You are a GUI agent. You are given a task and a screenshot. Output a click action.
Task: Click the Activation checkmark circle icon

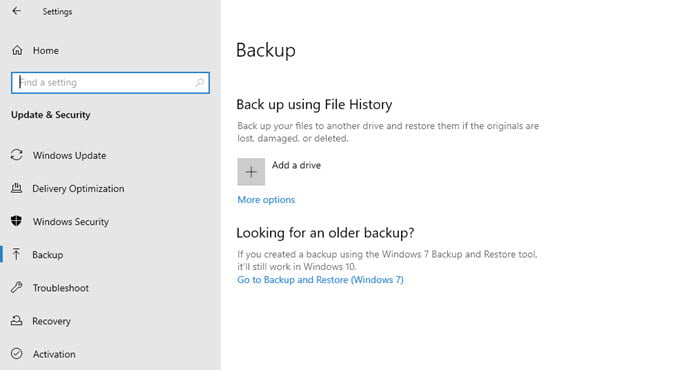pyautogui.click(x=17, y=353)
